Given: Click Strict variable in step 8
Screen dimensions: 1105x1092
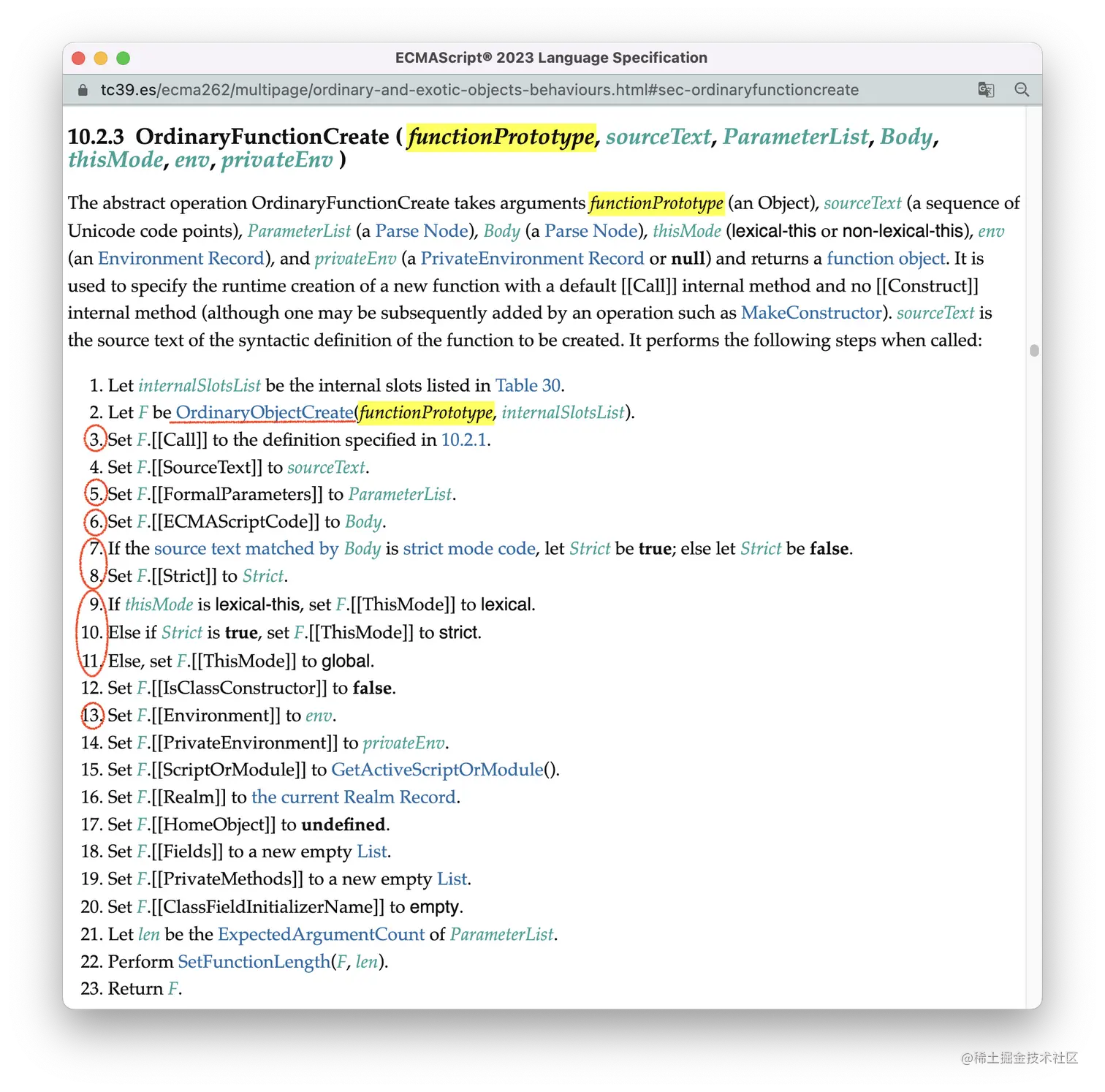Looking at the screenshot, I should (x=262, y=576).
